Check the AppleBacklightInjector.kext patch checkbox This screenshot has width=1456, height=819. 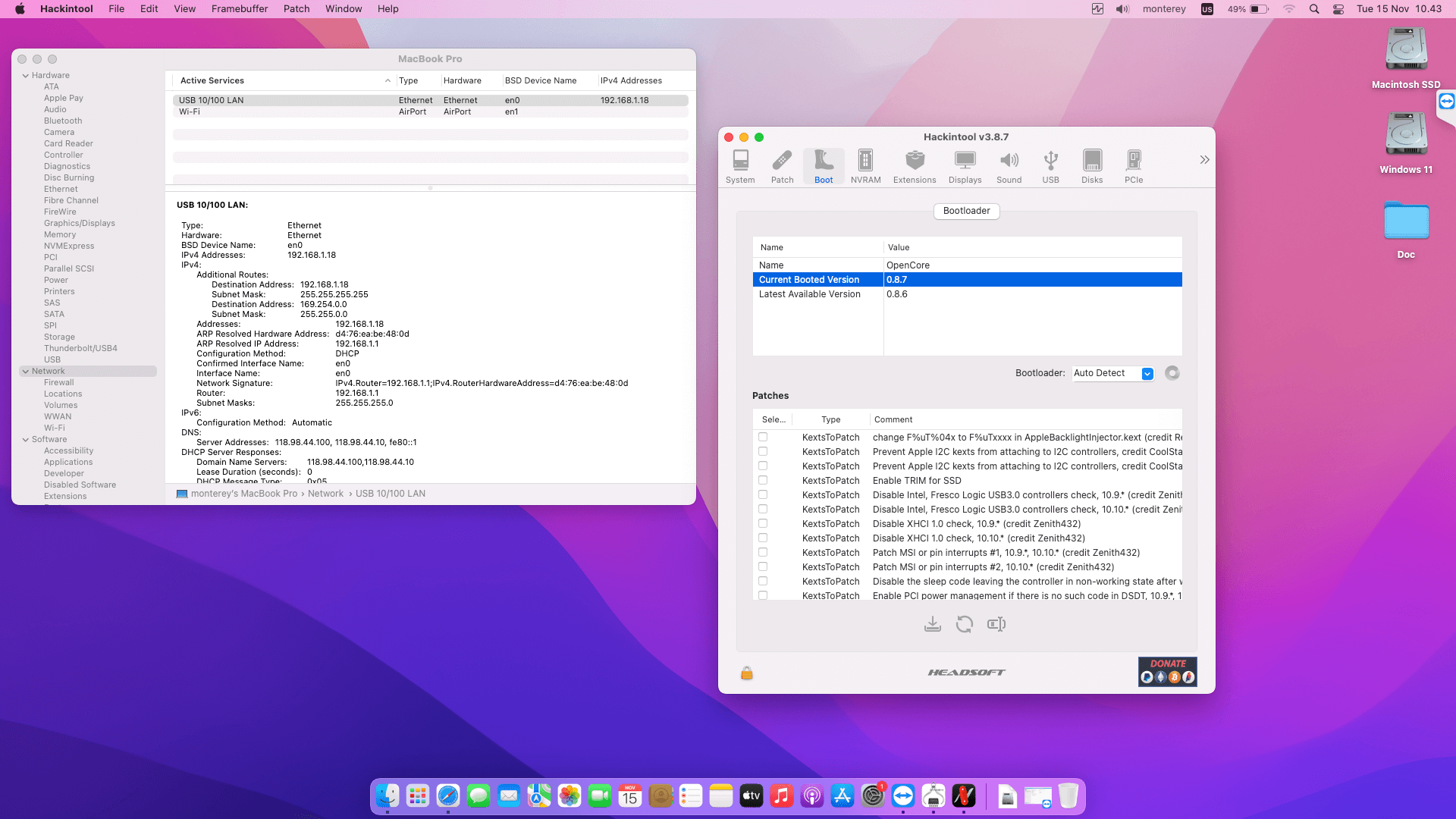tap(763, 437)
